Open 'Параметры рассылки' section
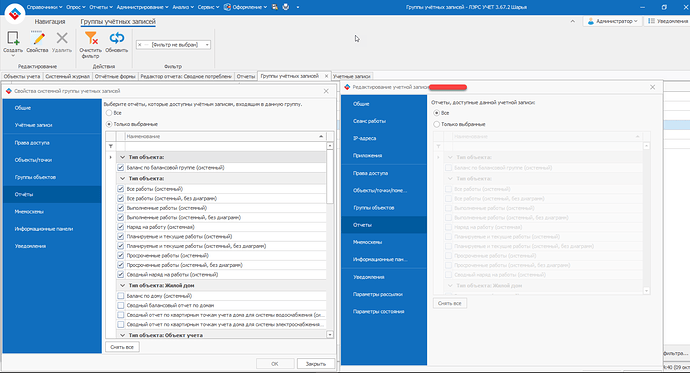The height and width of the screenshot is (373, 690). coord(384,294)
